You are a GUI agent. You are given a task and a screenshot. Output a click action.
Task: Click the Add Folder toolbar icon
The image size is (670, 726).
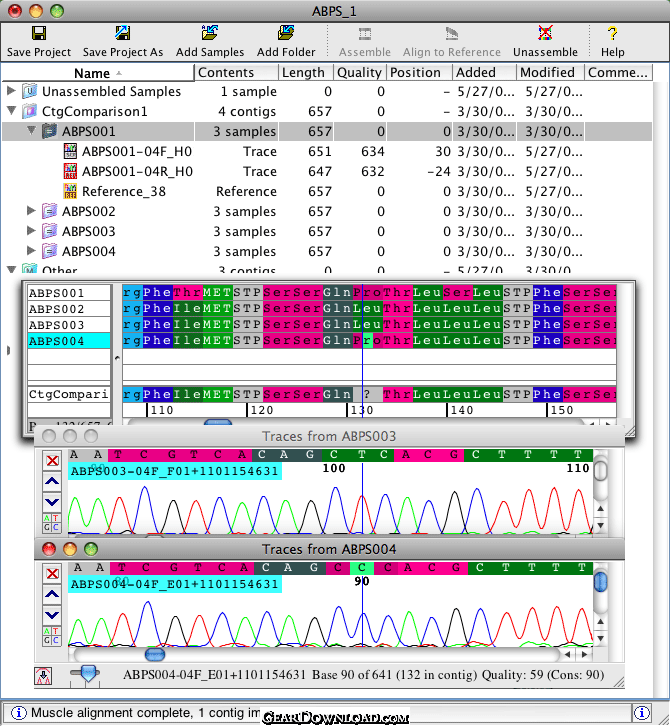286,33
